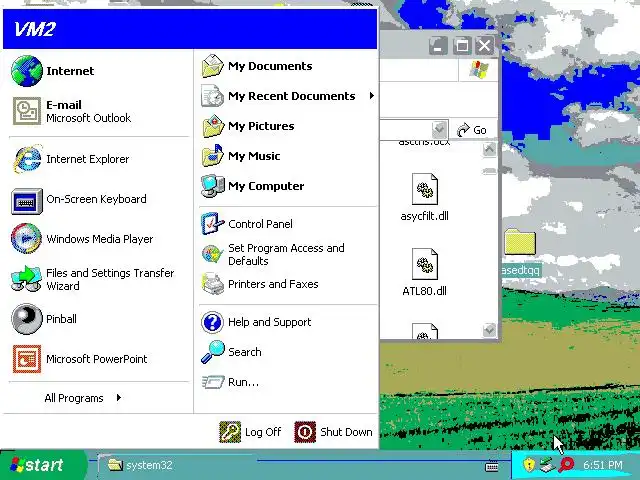Click the Microsoft Outlook subtitle text

(x=89, y=118)
